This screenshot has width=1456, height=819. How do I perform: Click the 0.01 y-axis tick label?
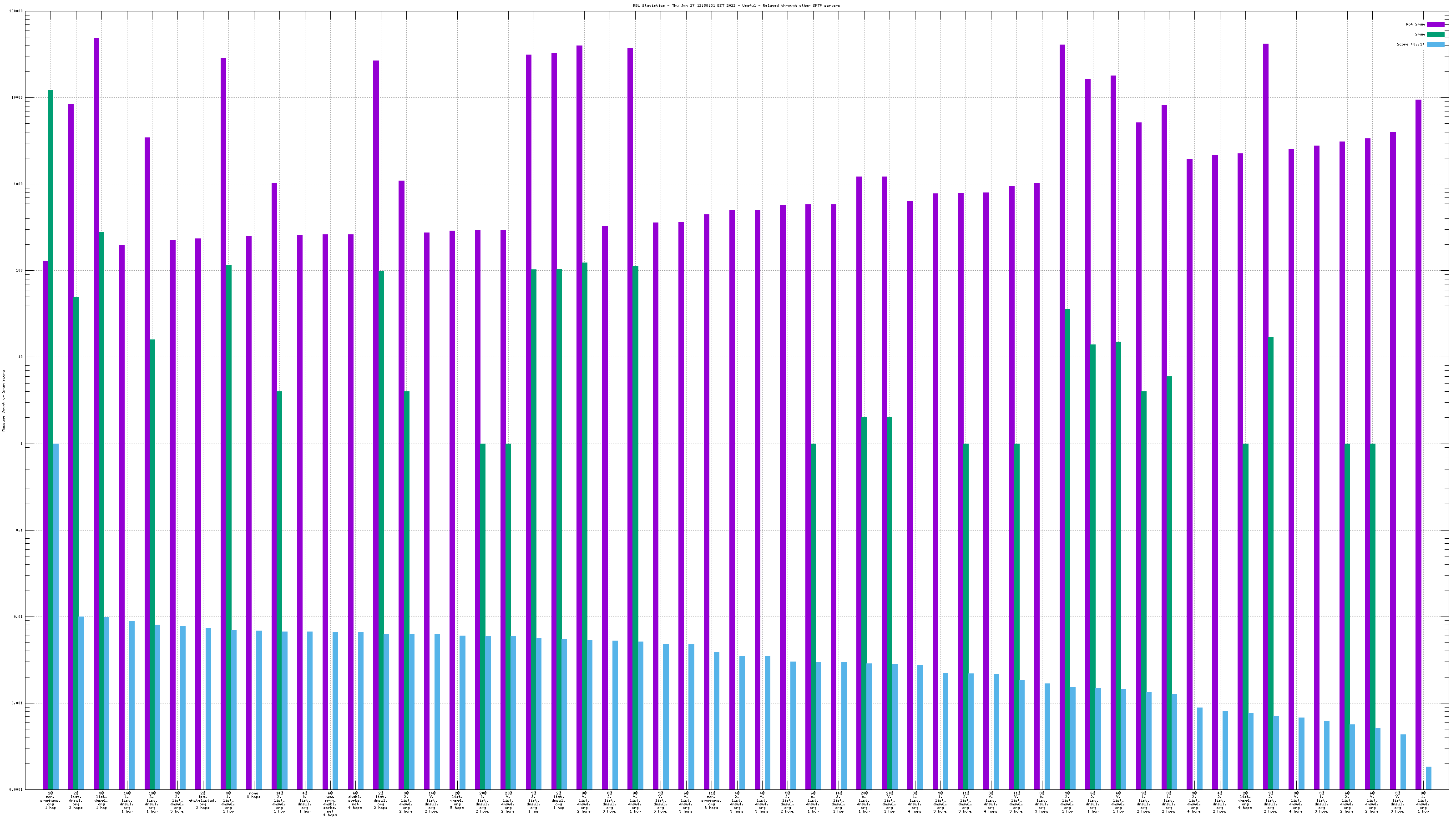[x=18, y=617]
